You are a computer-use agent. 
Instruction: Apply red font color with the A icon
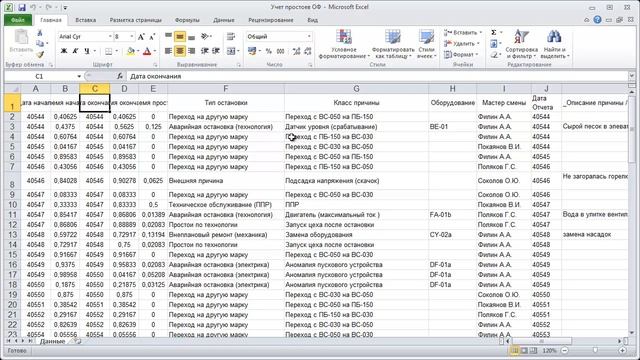[x=147, y=51]
